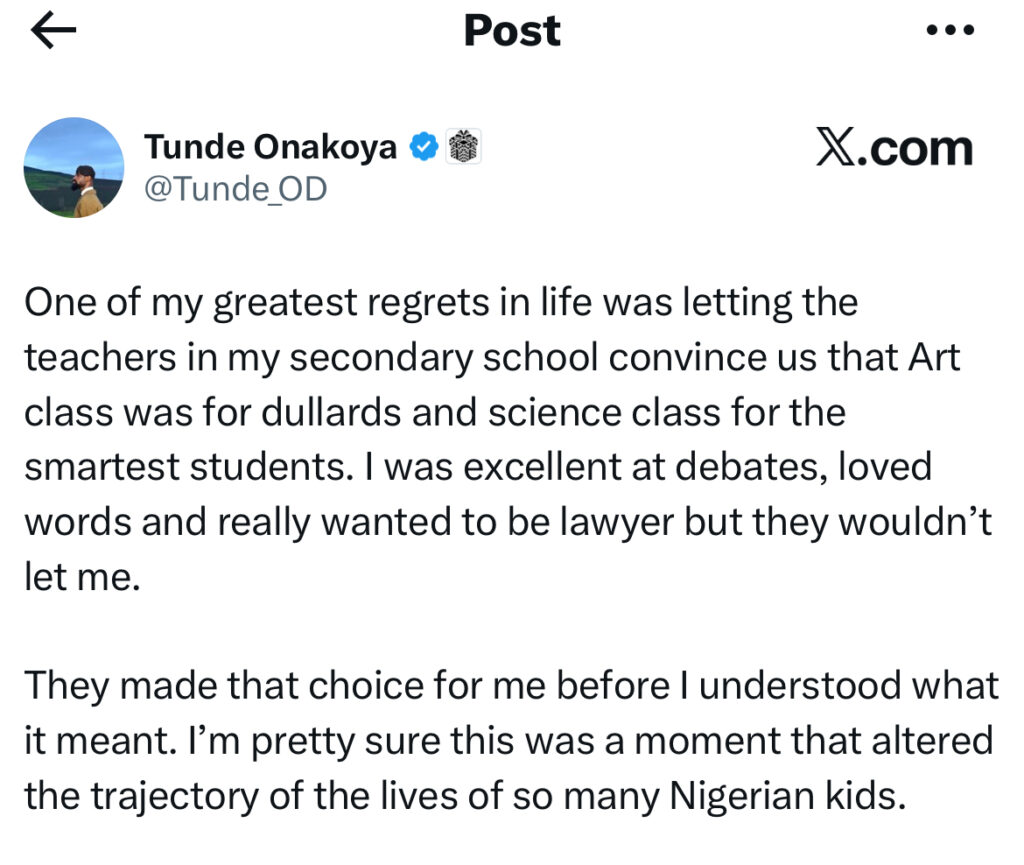Open the more options overflow menu

tap(952, 30)
